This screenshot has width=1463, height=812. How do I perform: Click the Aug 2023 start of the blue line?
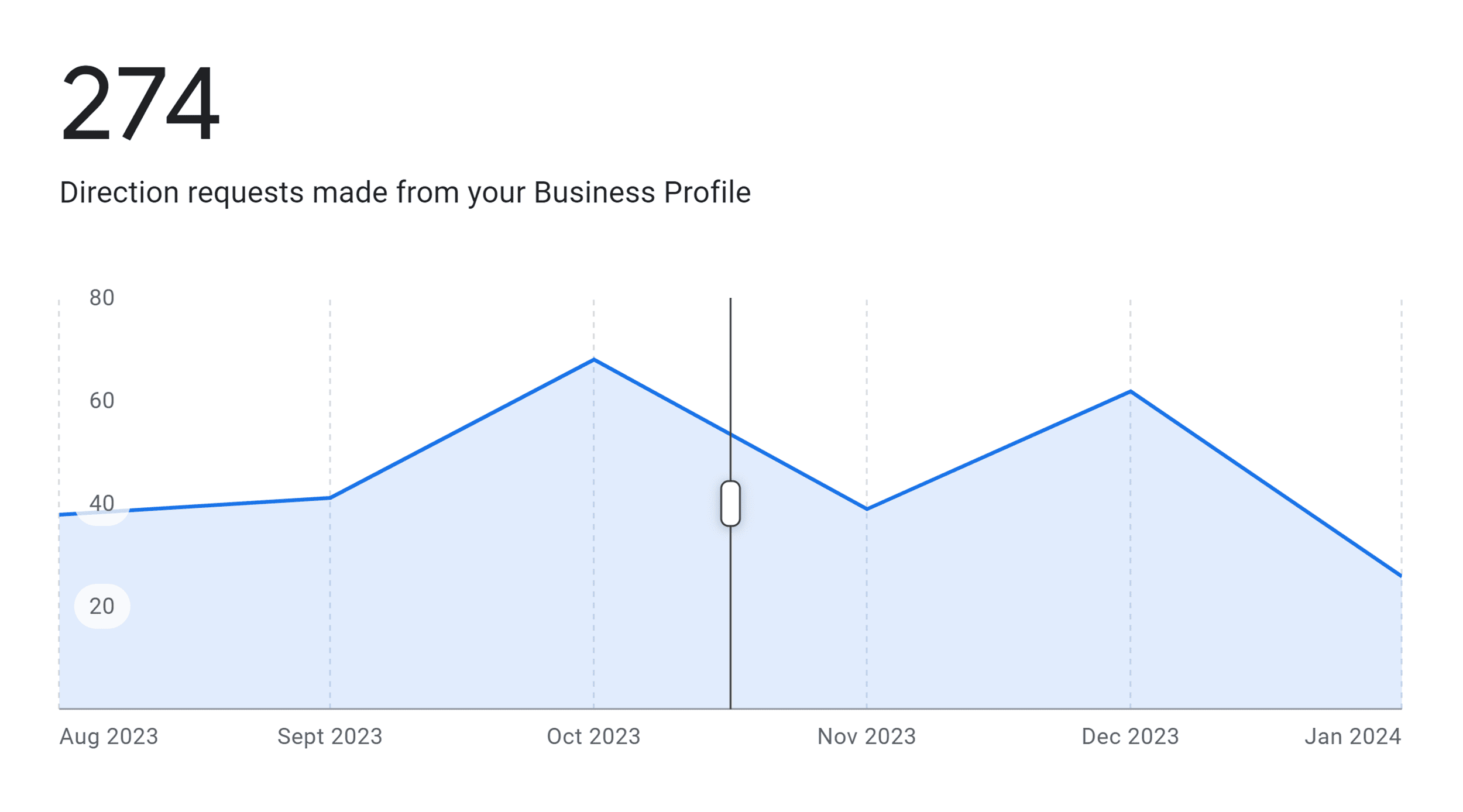click(61, 514)
